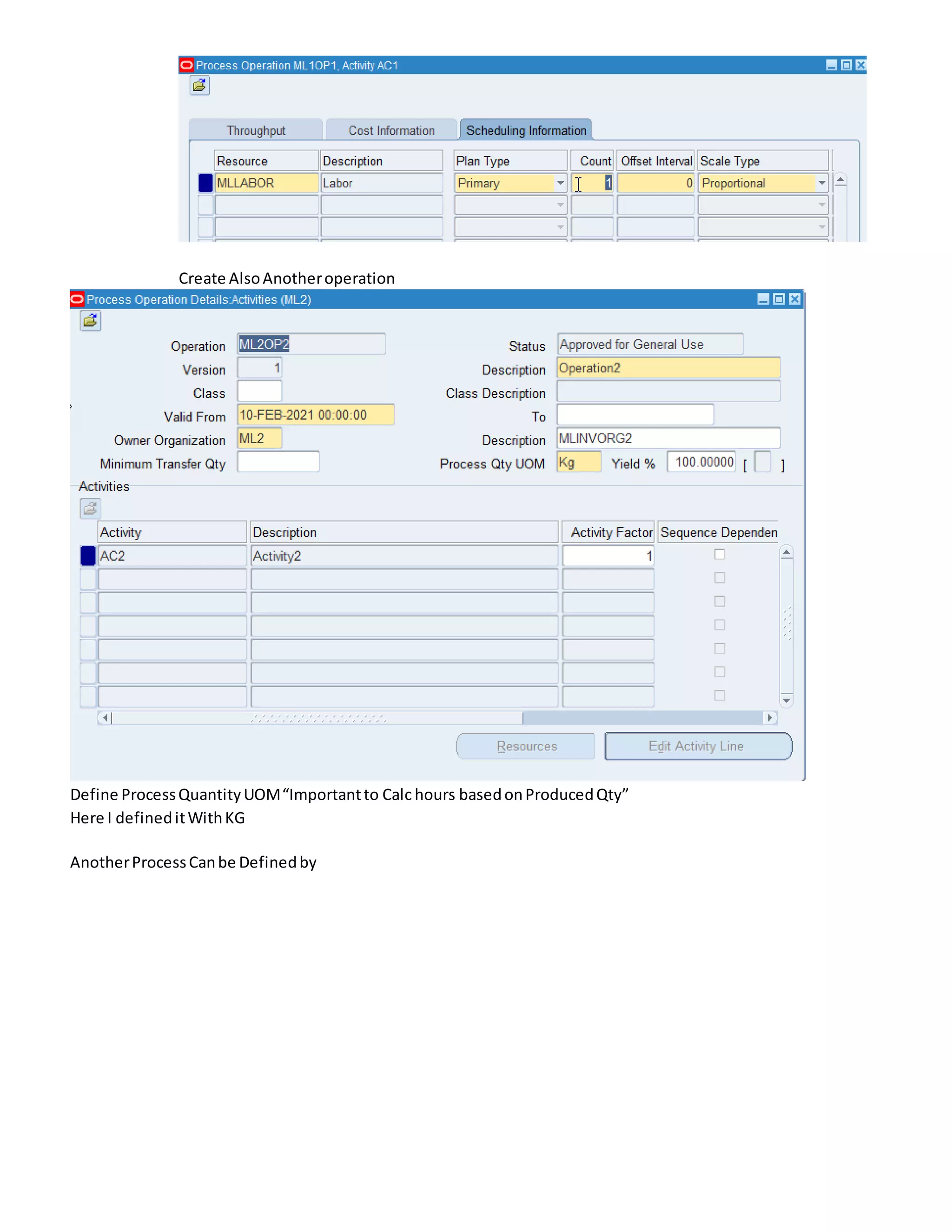Open Plan Type dropdown showing Primary
Viewport: 952px width, 1232px height.
560,183
